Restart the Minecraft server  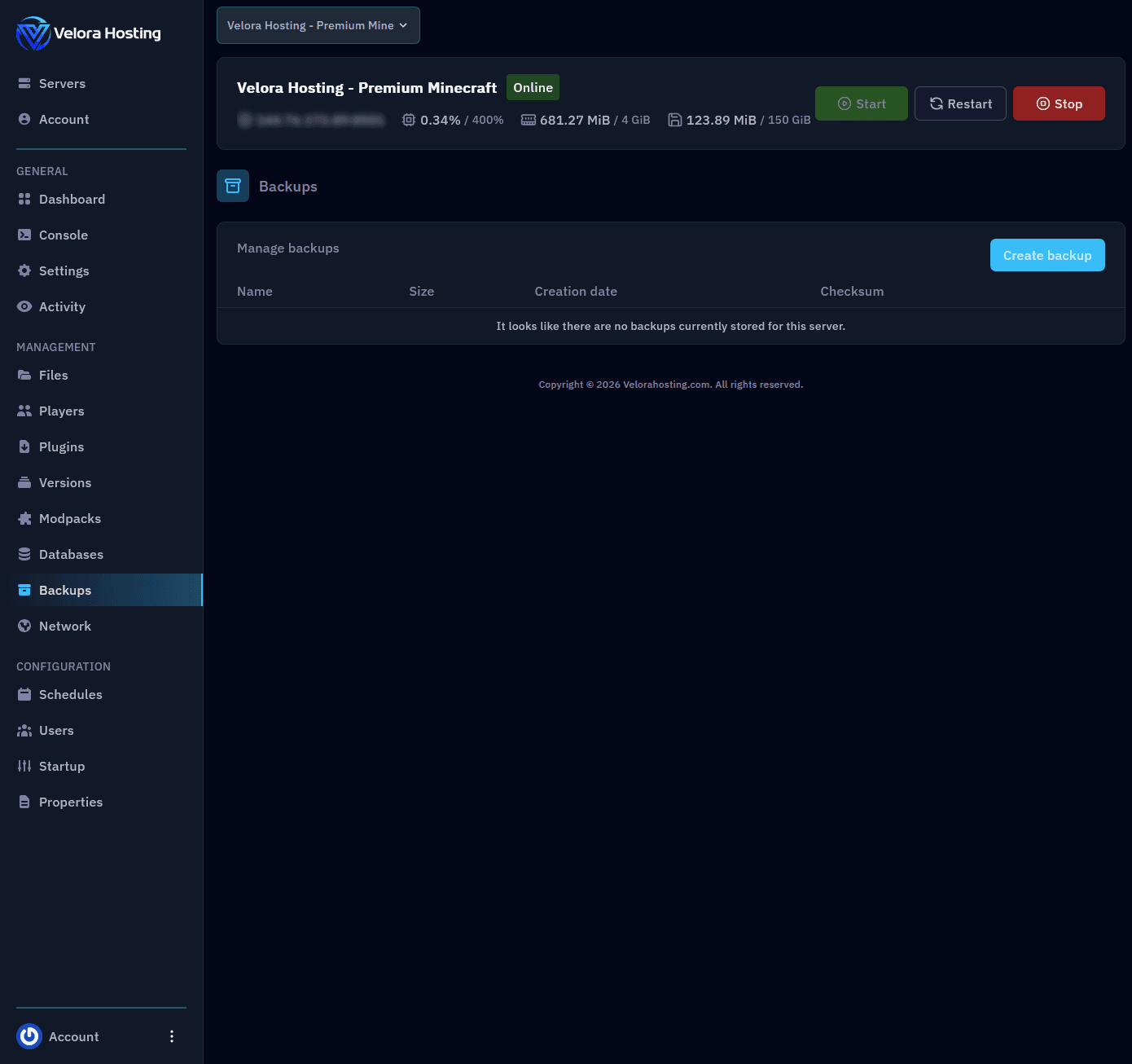[959, 103]
